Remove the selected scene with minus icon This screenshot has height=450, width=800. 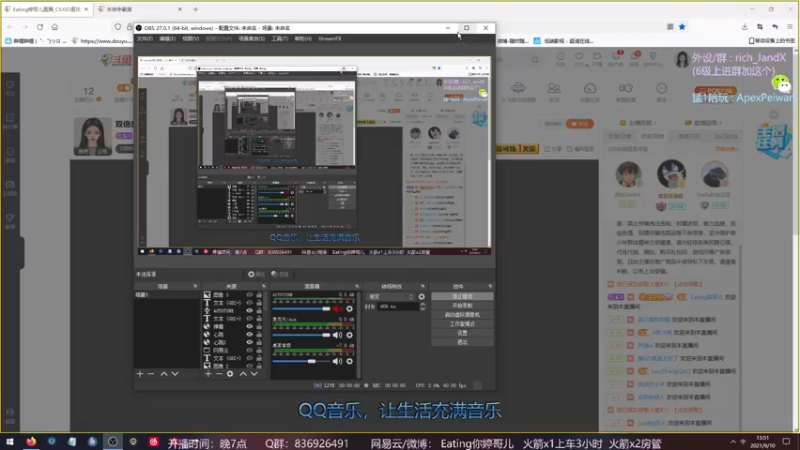pyautogui.click(x=151, y=374)
